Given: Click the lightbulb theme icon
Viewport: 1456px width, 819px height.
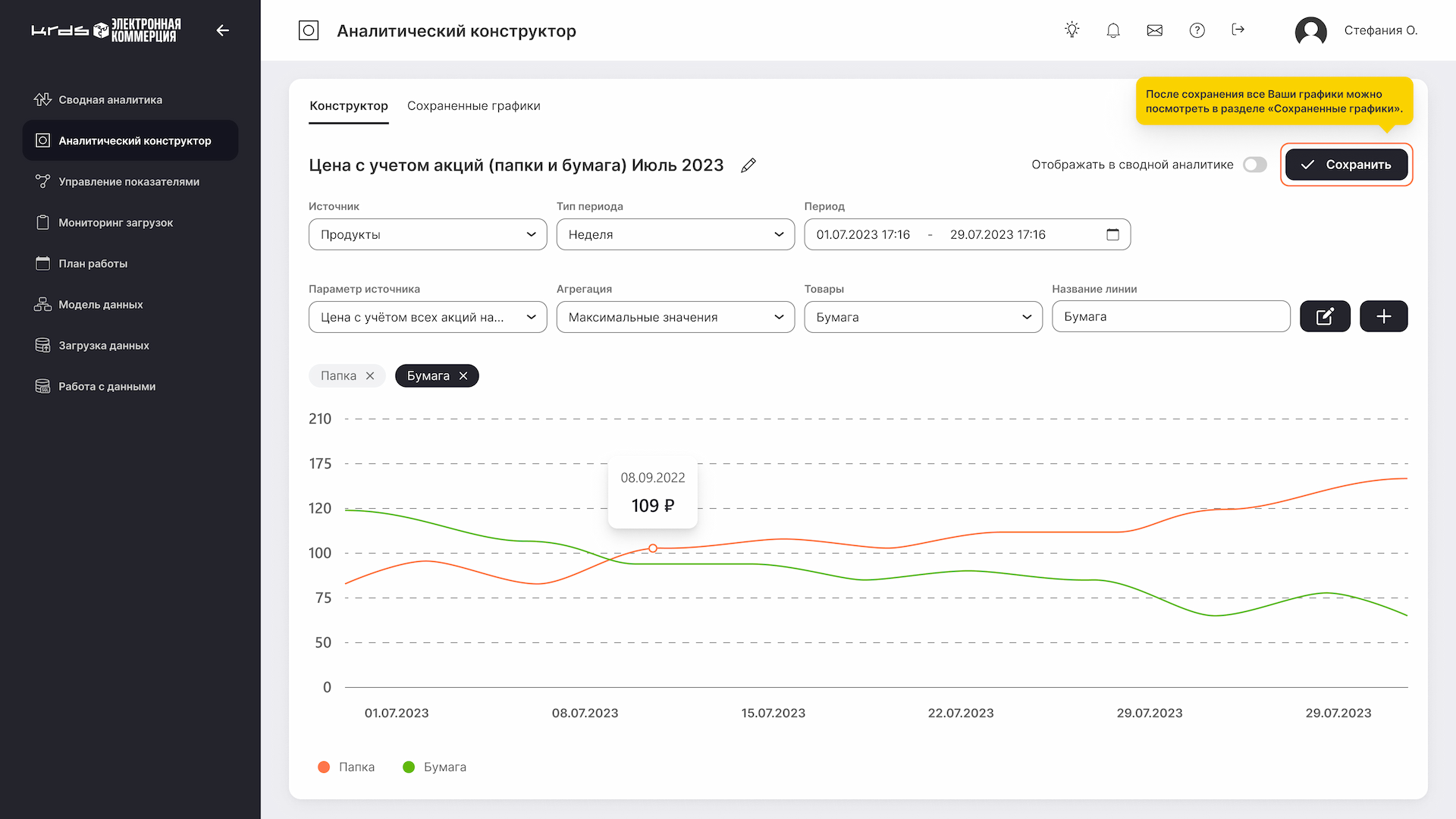Looking at the screenshot, I should [1072, 30].
